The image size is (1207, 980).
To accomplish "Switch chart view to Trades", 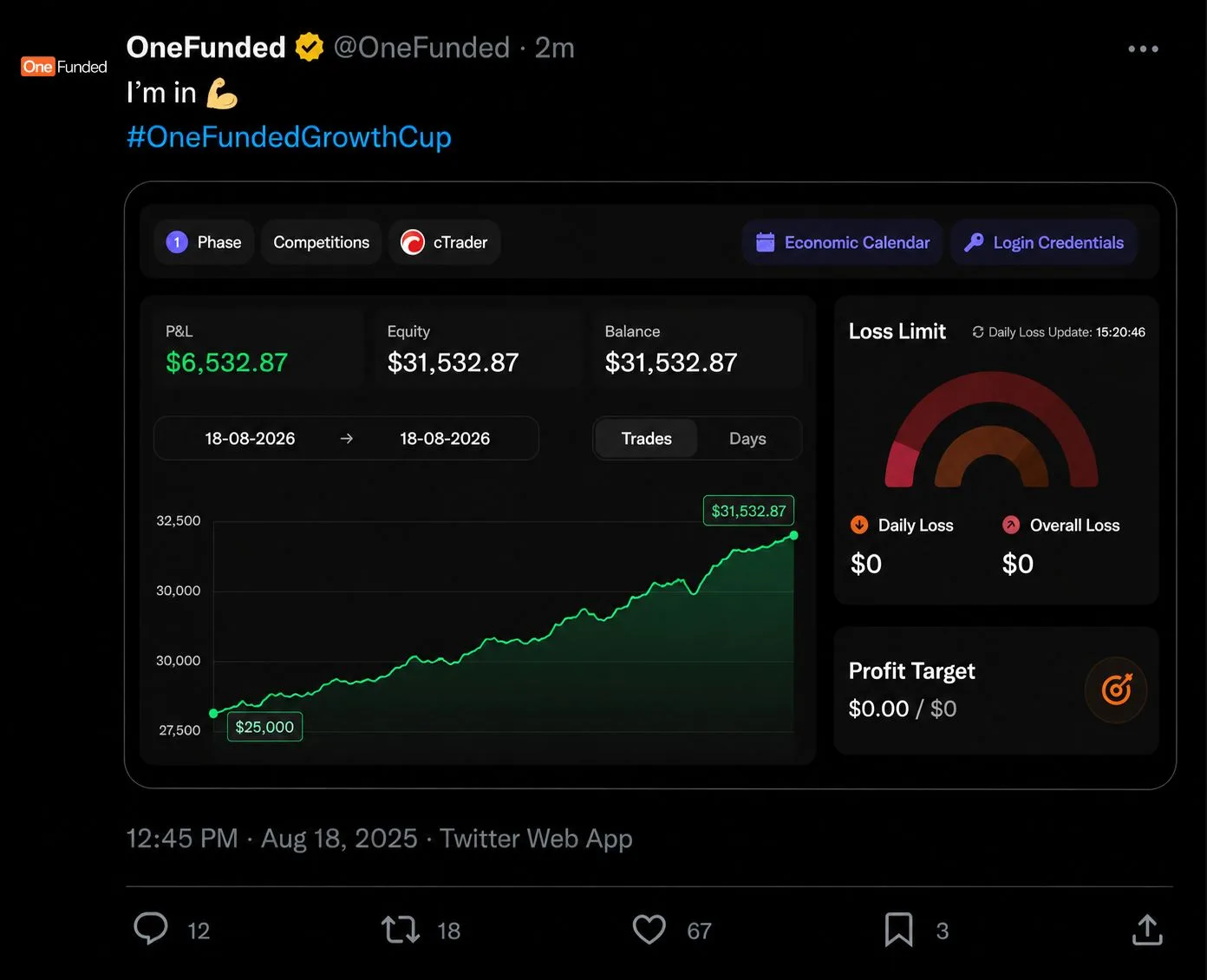I will [646, 439].
